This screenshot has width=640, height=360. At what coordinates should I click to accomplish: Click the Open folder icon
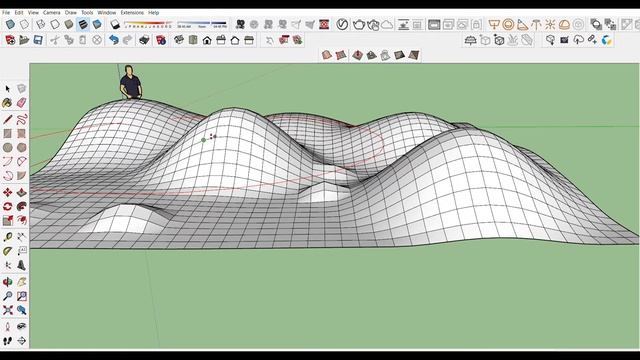(24, 40)
